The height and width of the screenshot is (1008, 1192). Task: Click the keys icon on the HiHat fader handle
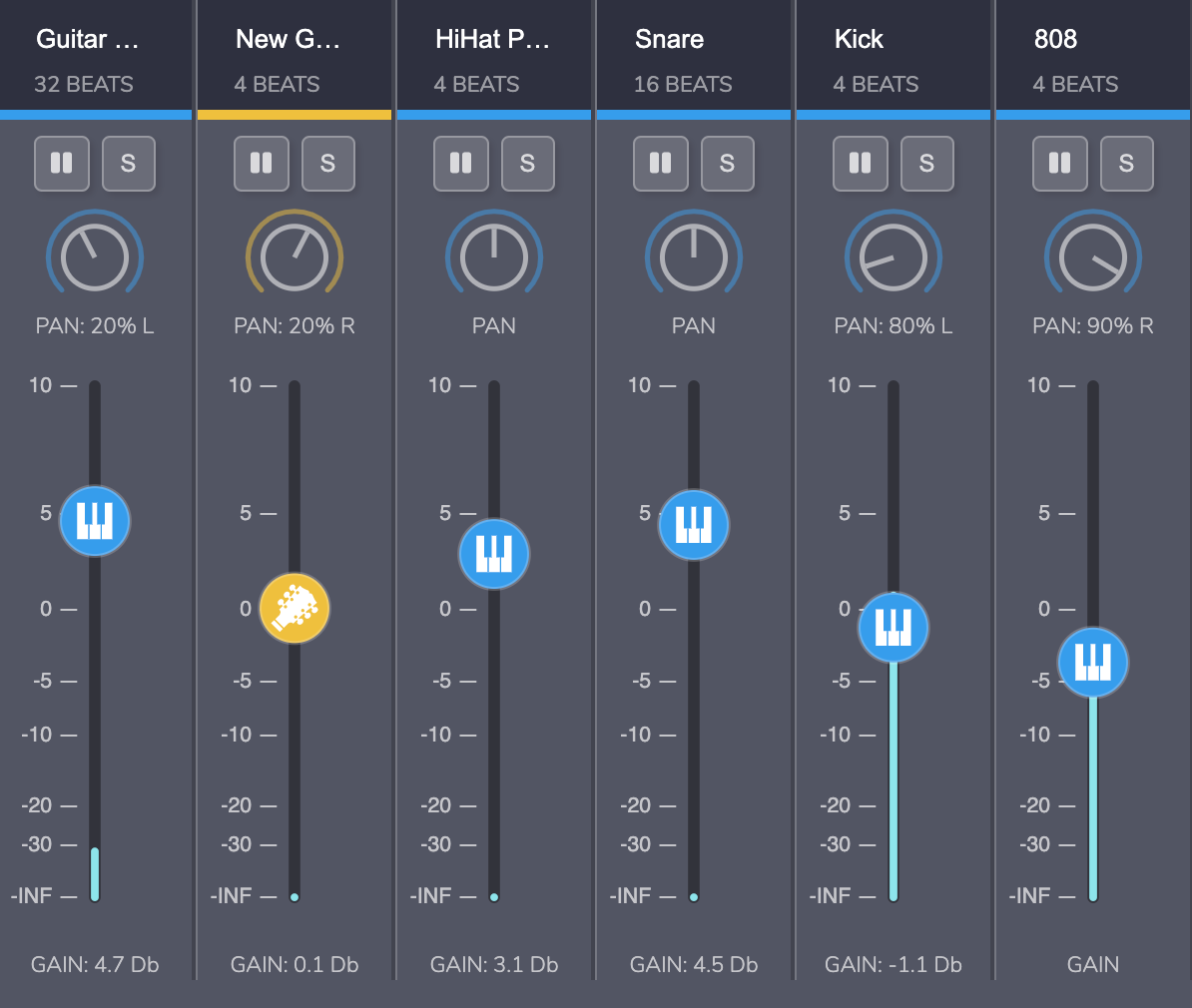pos(493,554)
